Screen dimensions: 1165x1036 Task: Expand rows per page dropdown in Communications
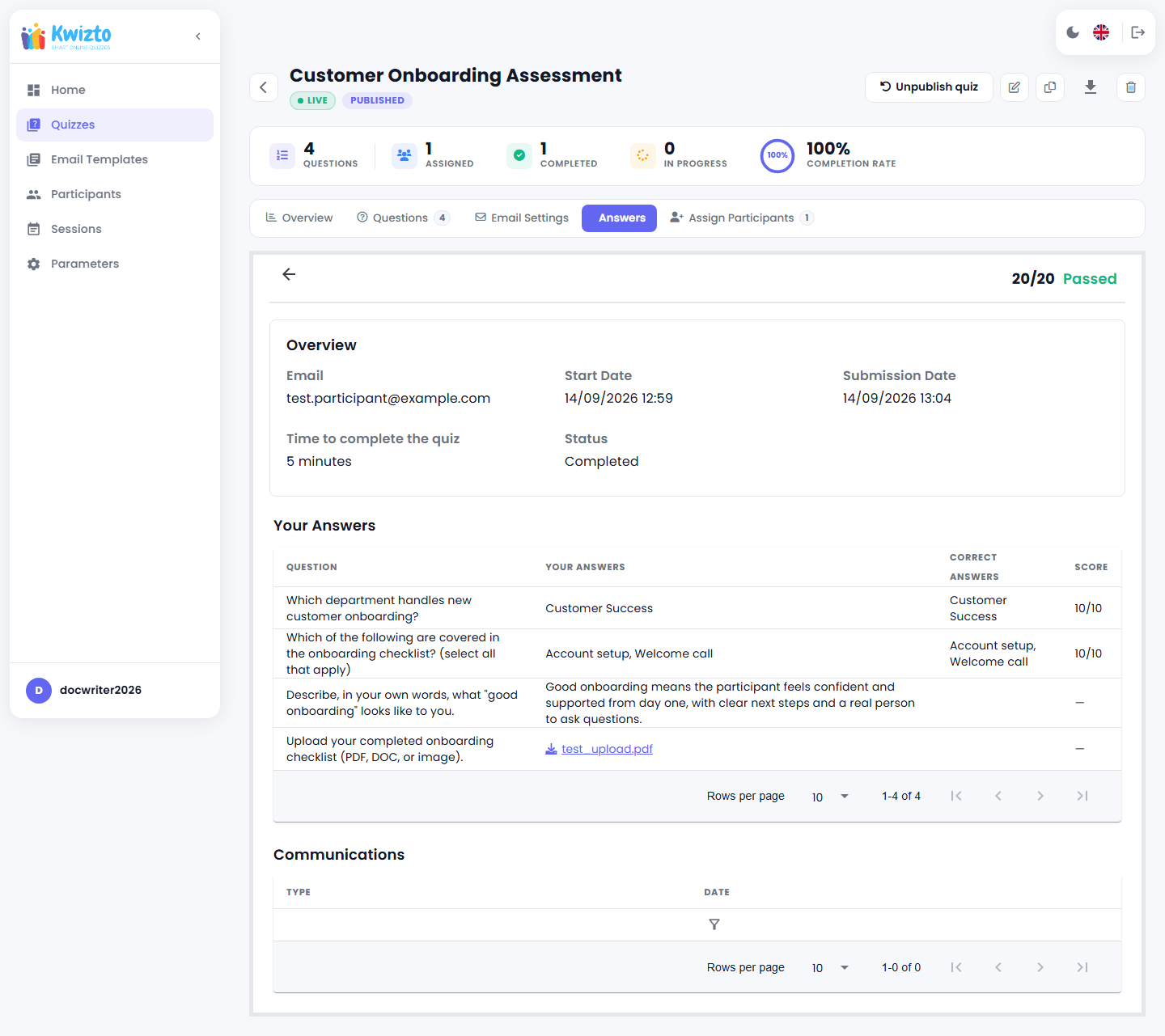[831, 968]
